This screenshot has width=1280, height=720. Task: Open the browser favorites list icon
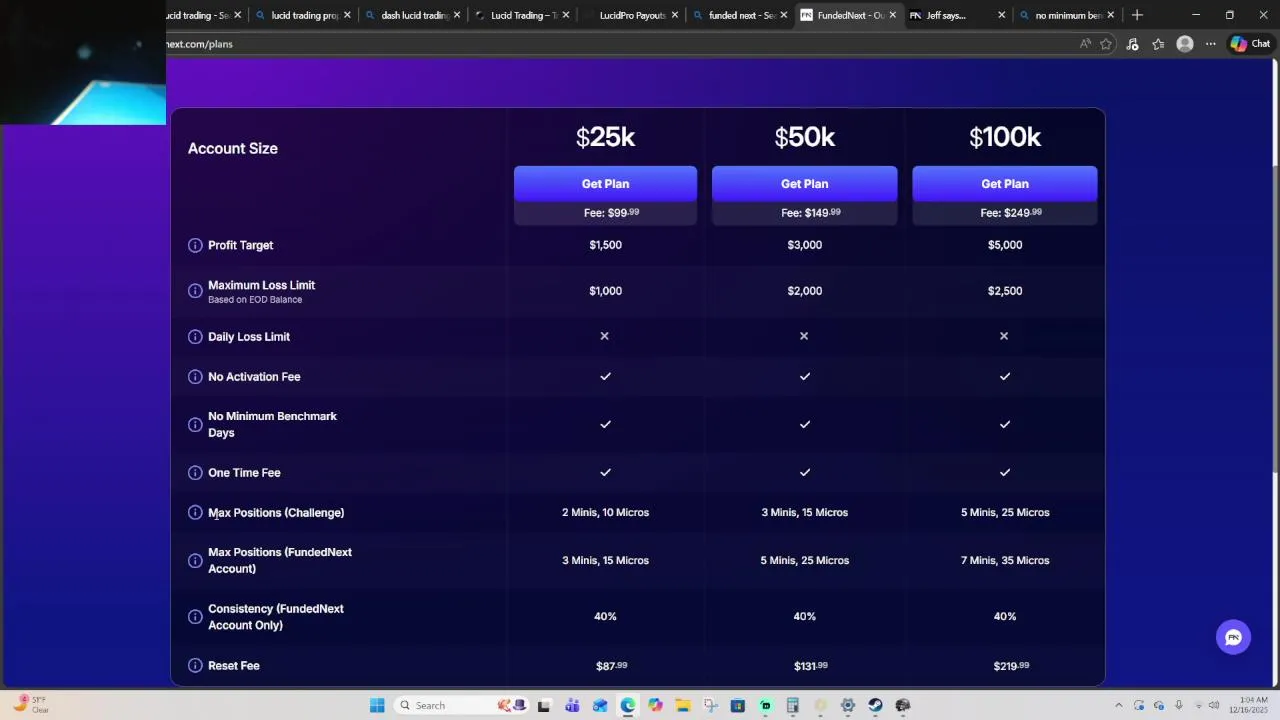1158,44
